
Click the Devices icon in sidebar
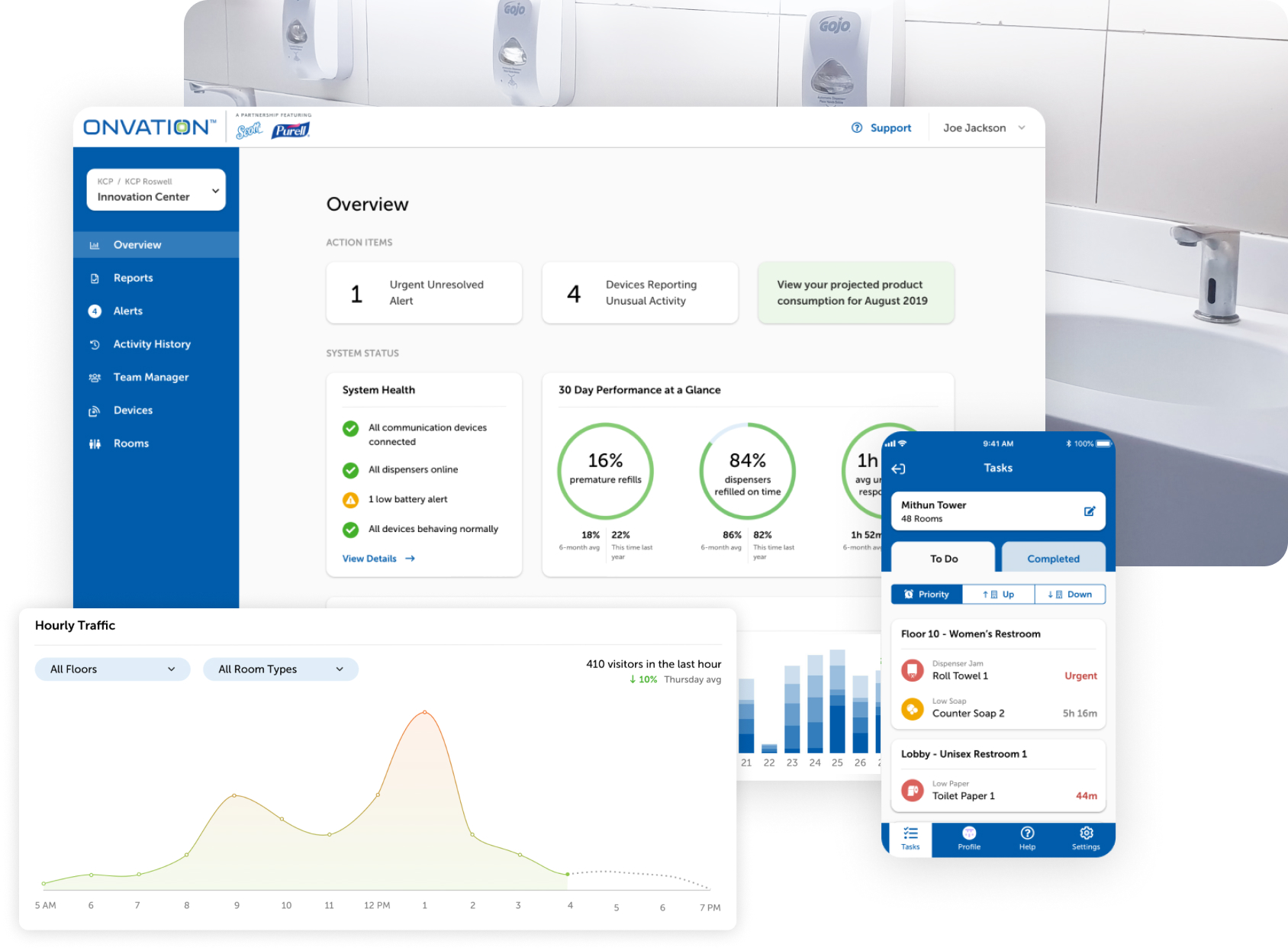[95, 411]
